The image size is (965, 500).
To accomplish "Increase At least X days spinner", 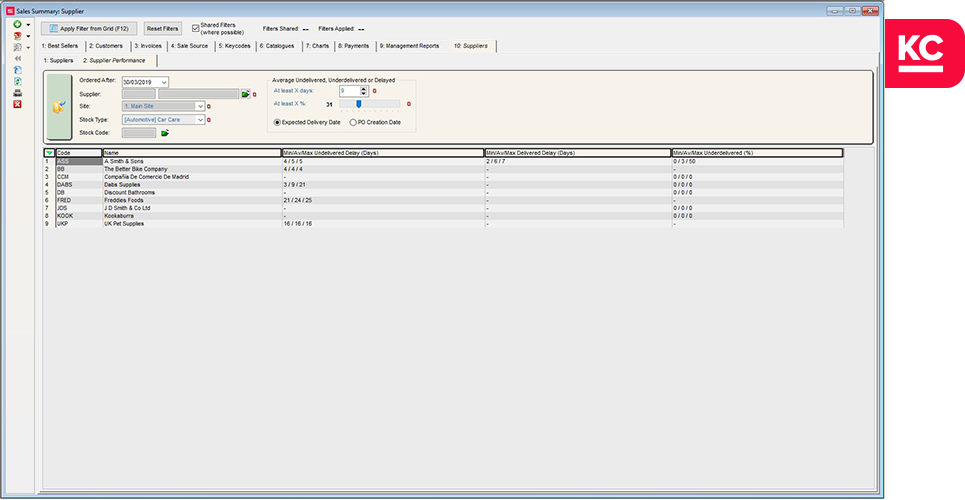I will (364, 89).
